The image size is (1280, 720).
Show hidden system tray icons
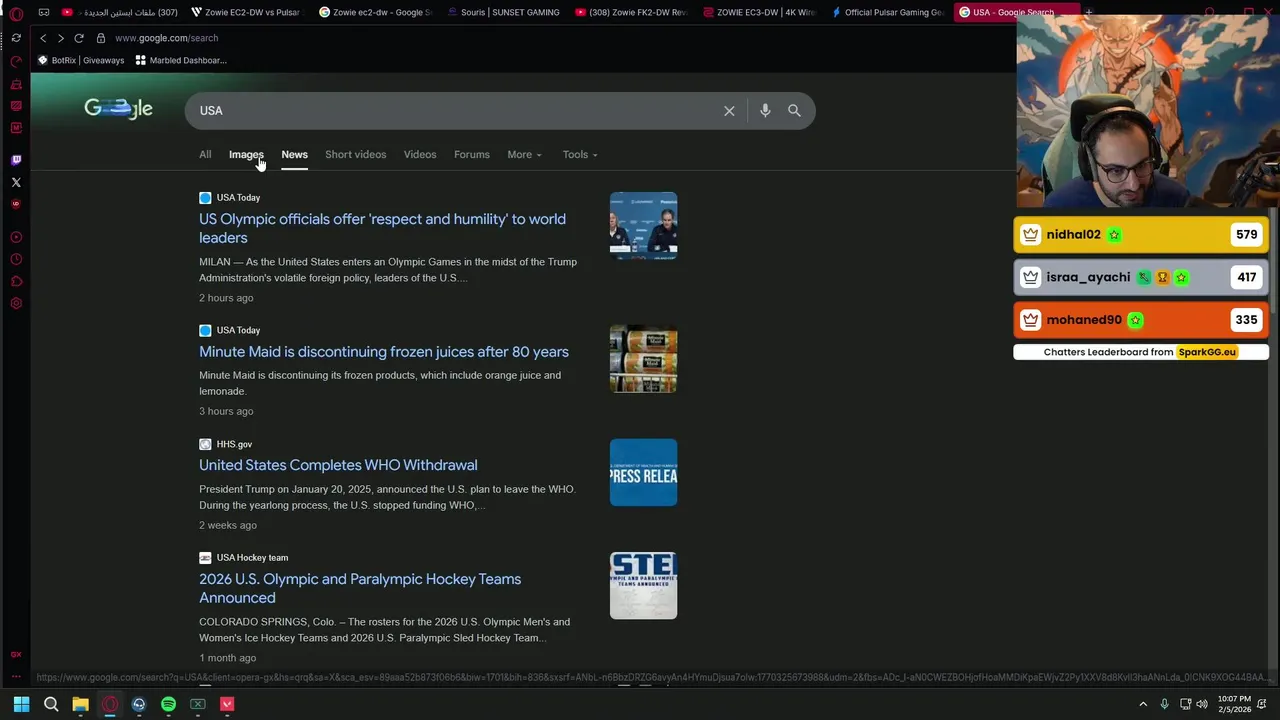click(x=1143, y=704)
